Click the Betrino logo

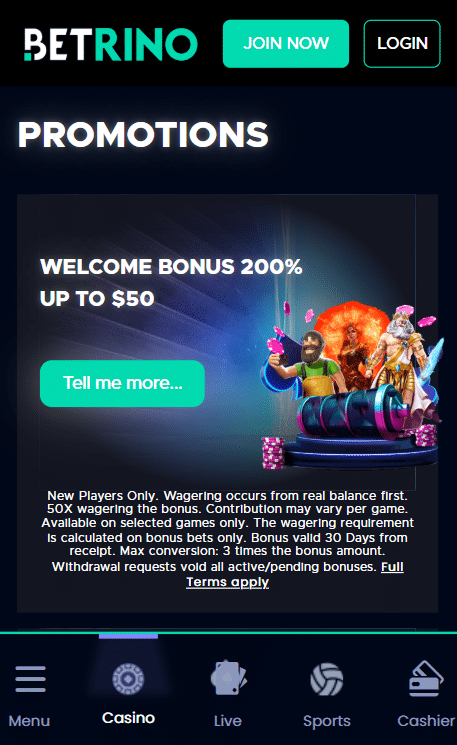tap(111, 44)
